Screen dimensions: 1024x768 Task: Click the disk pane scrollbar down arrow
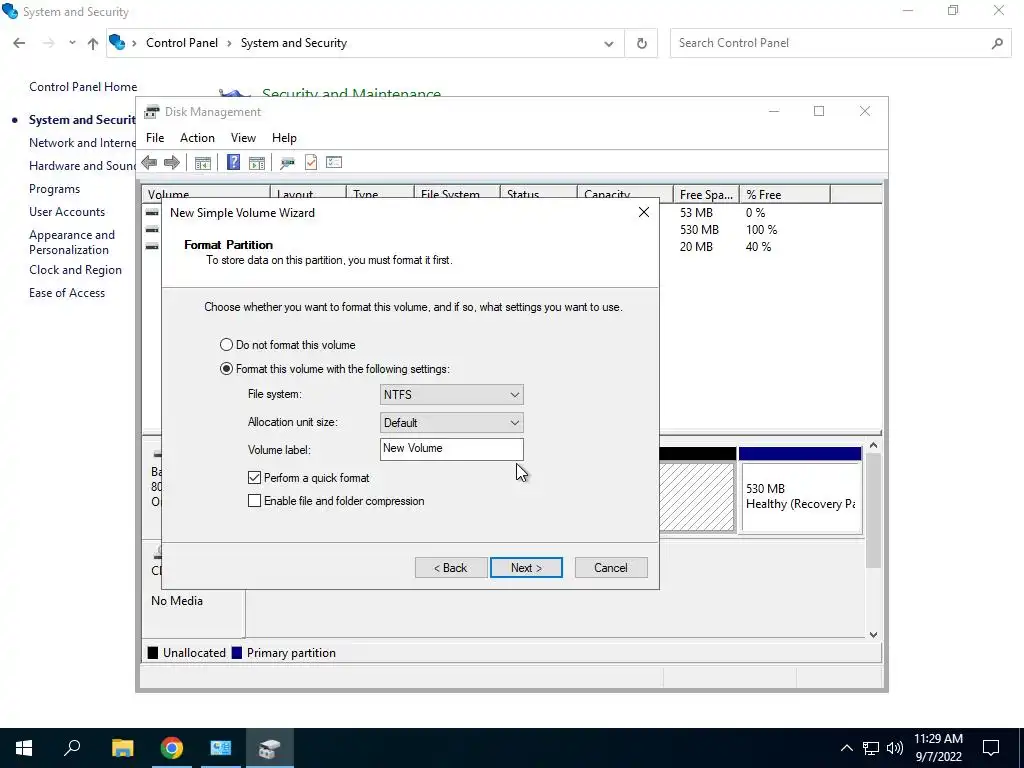[873, 634]
